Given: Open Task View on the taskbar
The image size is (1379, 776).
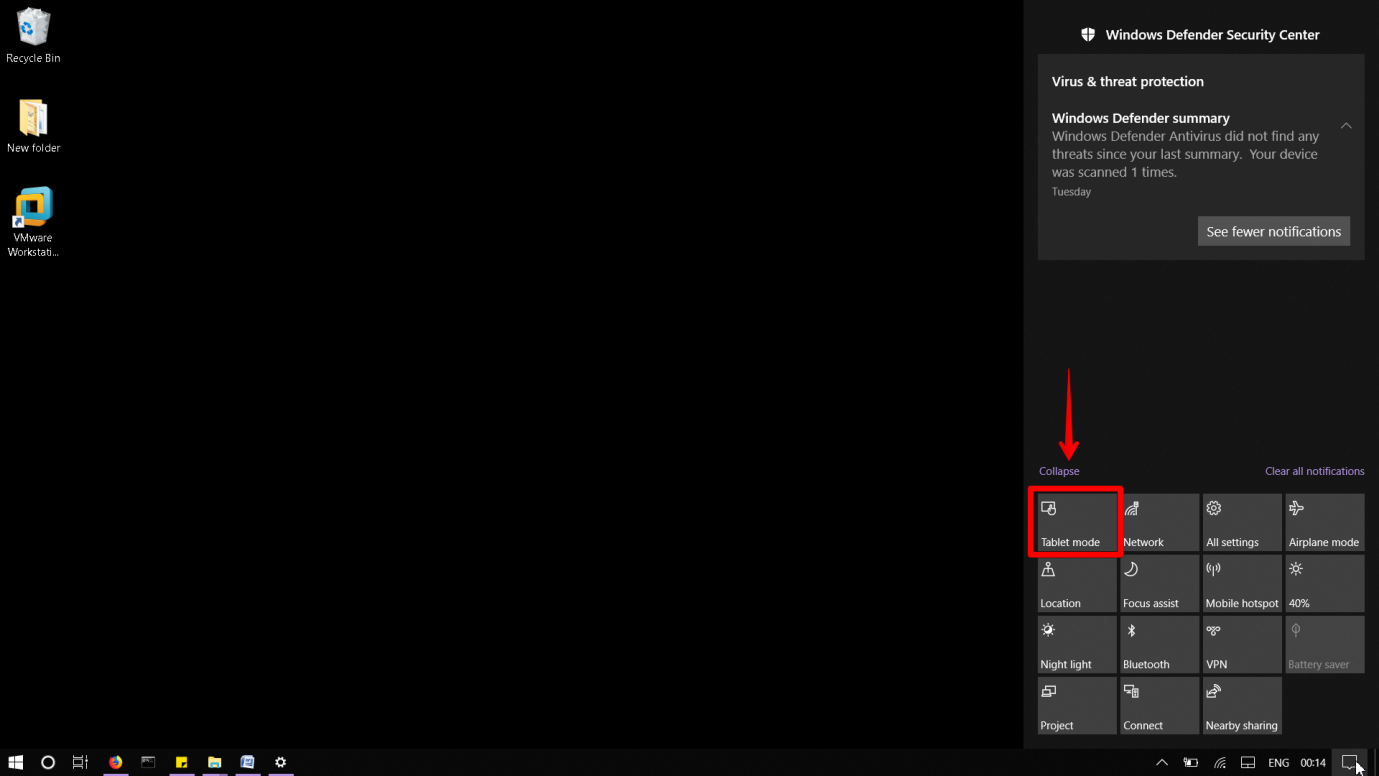Looking at the screenshot, I should [x=80, y=762].
